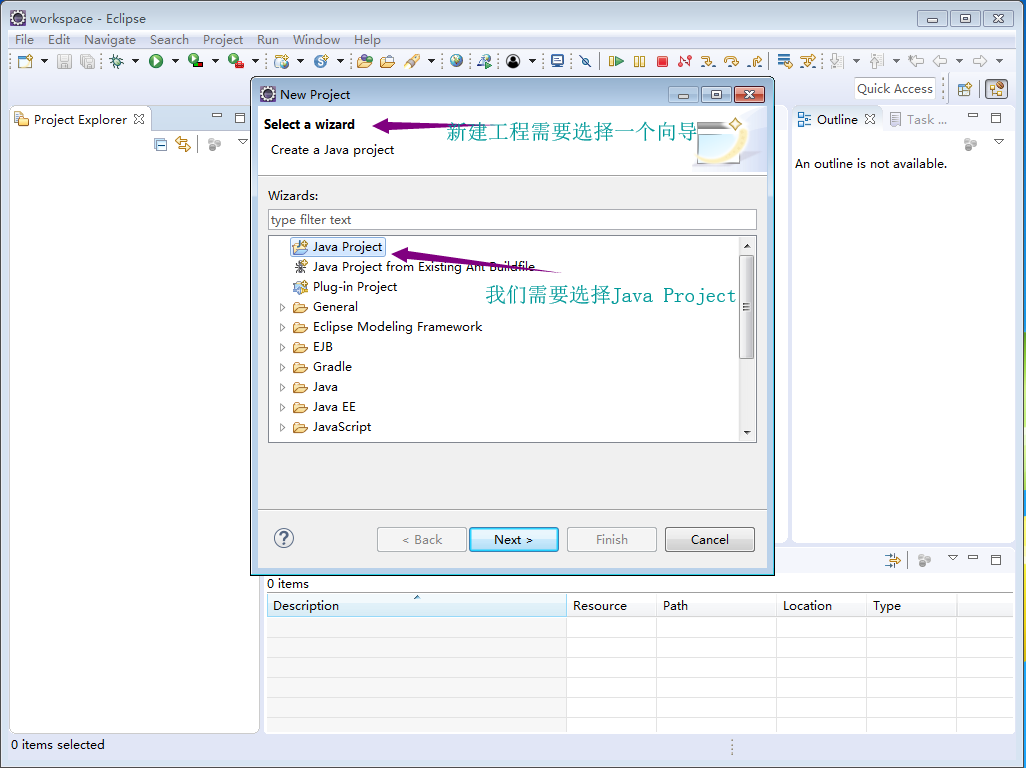Click the New Dynamic Web Project icon
The image size is (1026, 768).
(x=281, y=61)
